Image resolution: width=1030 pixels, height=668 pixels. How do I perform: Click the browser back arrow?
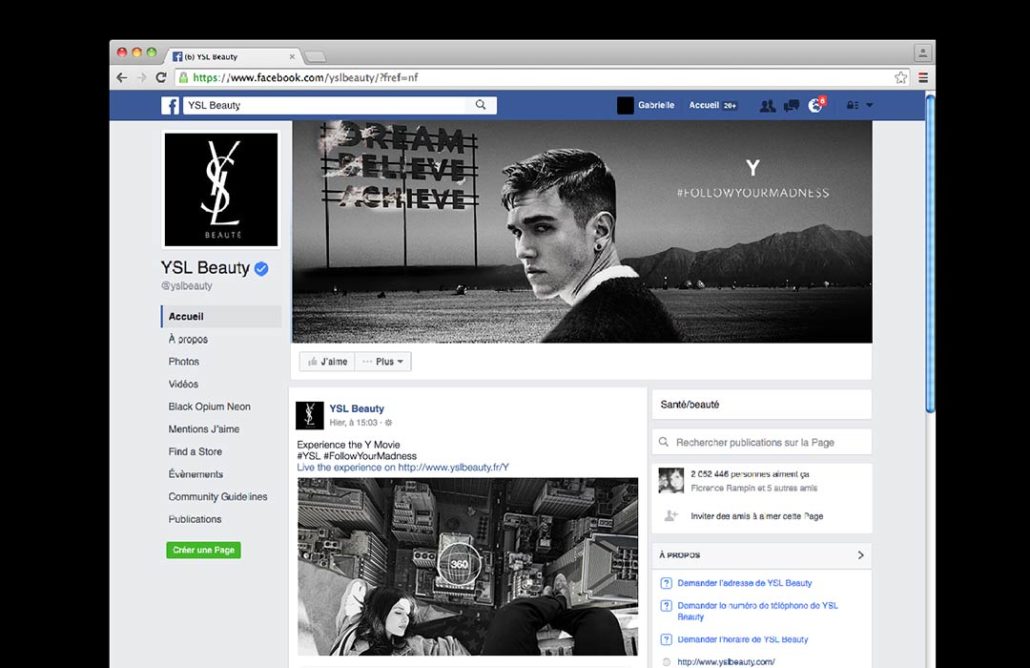(x=122, y=78)
